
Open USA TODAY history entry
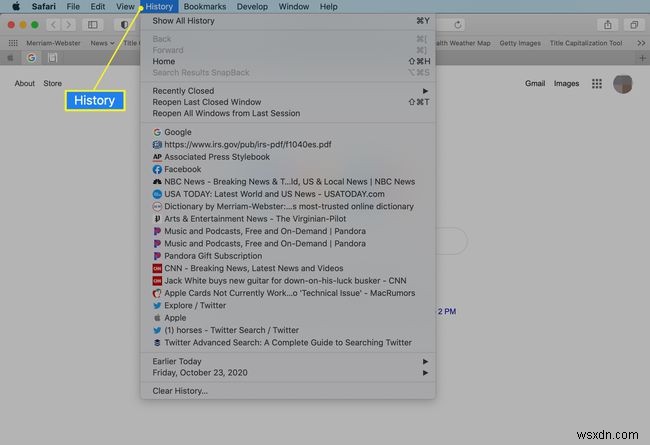[x=288, y=194]
